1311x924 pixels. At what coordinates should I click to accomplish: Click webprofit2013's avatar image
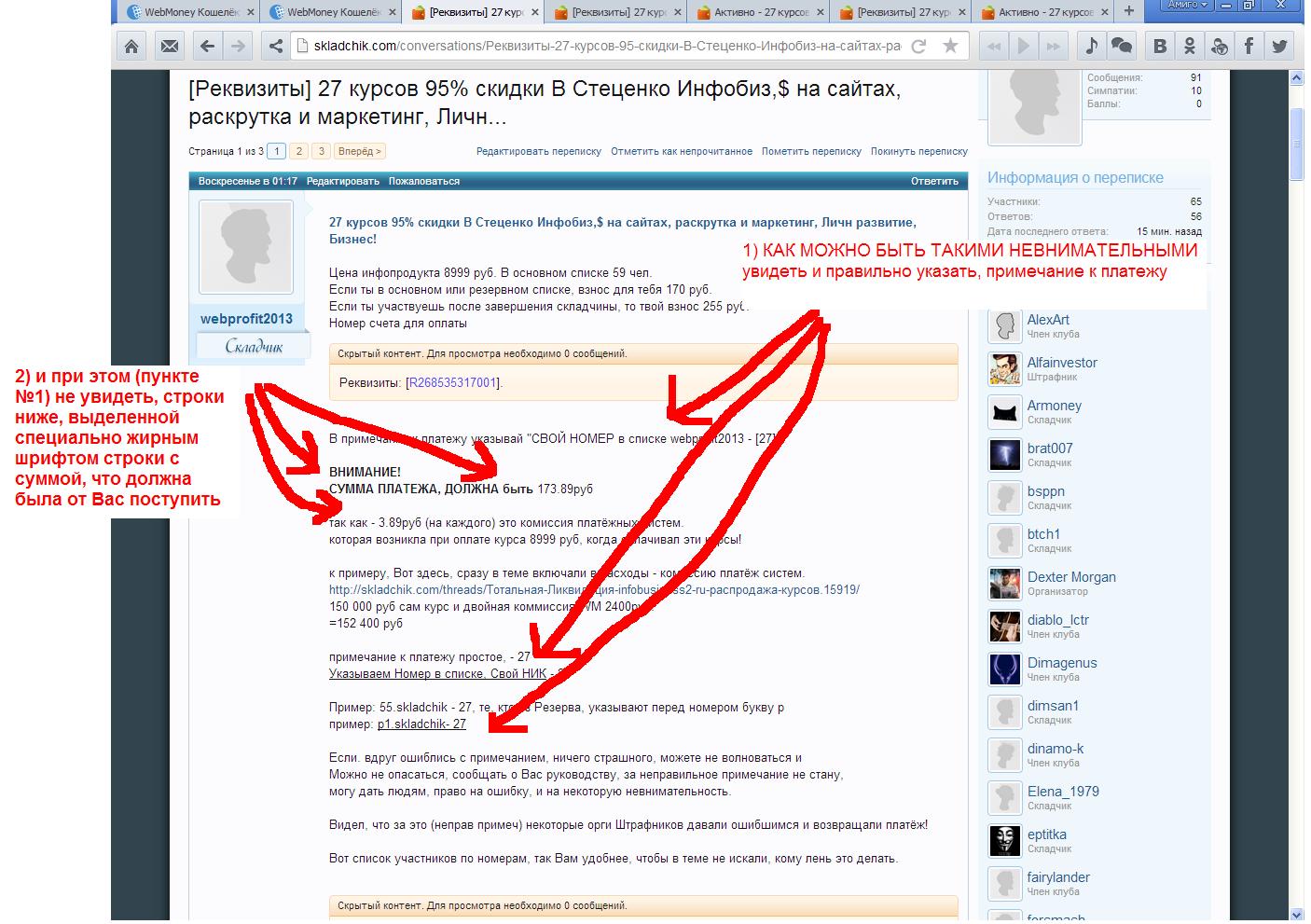click(246, 247)
